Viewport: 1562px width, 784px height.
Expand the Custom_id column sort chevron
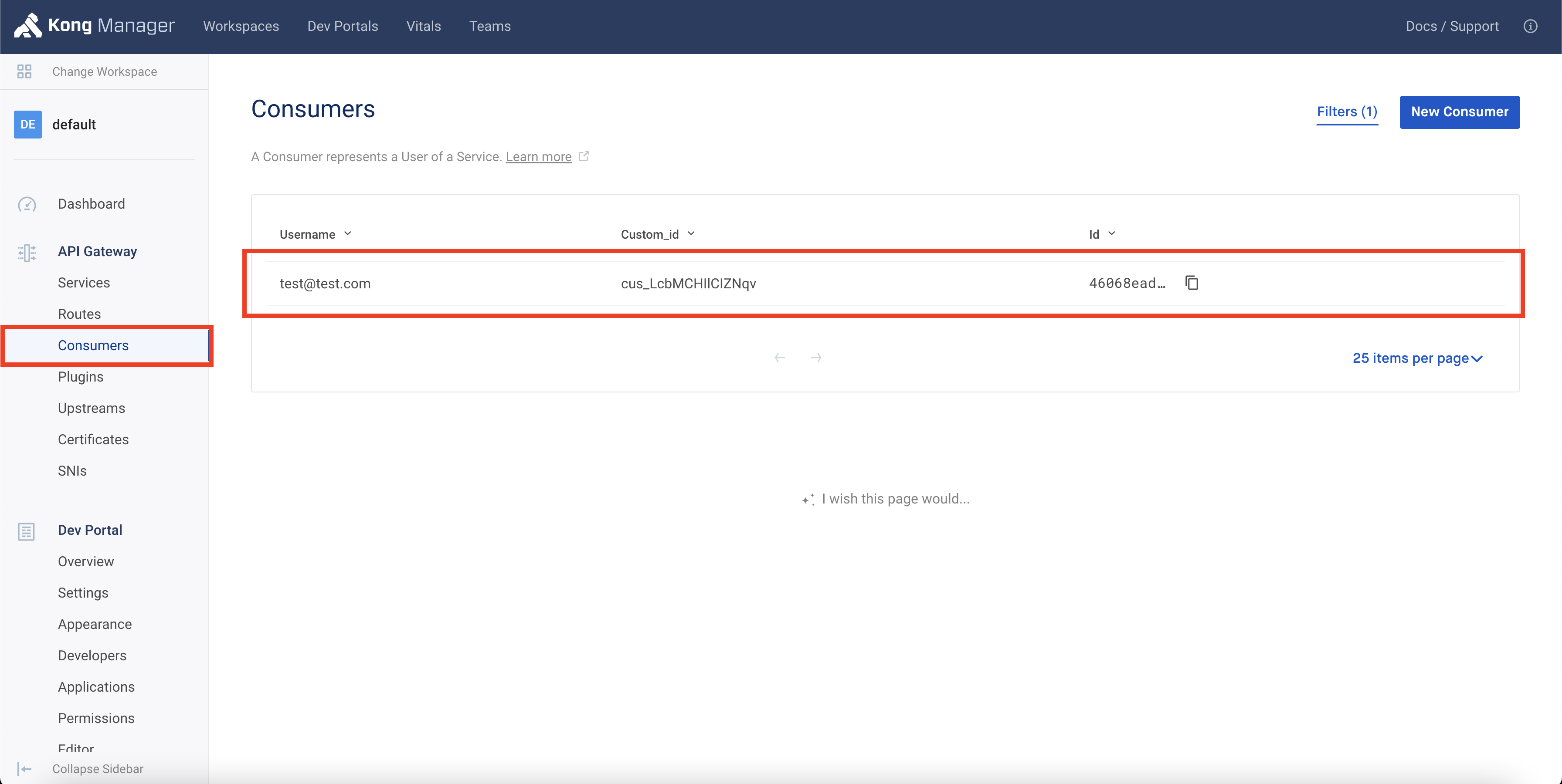[x=691, y=234]
